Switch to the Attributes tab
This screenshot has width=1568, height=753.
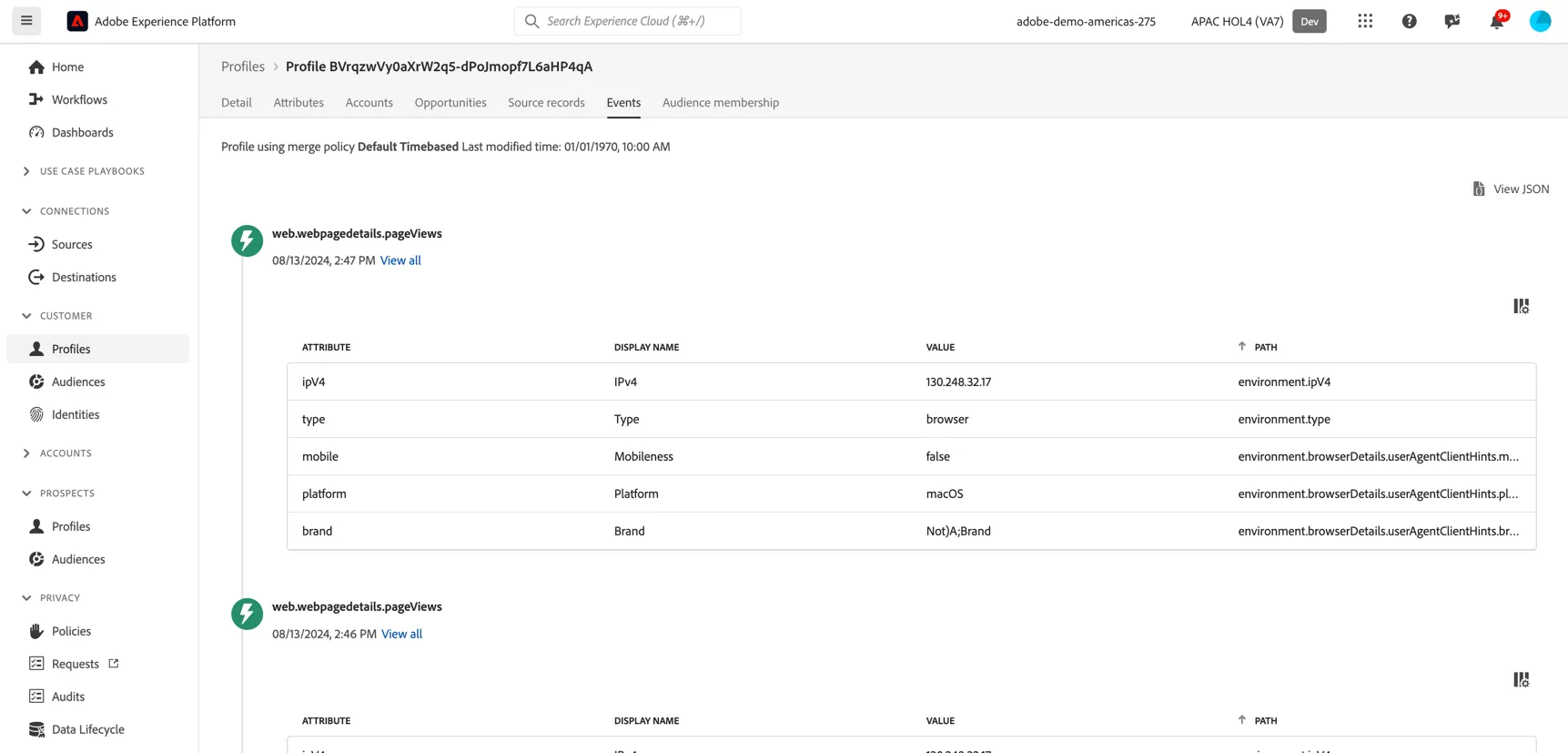[298, 103]
